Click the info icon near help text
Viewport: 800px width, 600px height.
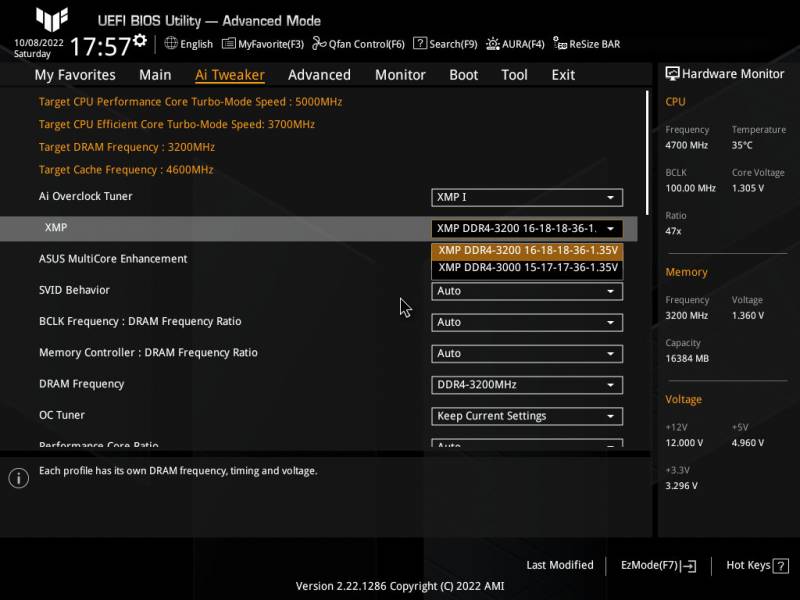click(x=19, y=478)
